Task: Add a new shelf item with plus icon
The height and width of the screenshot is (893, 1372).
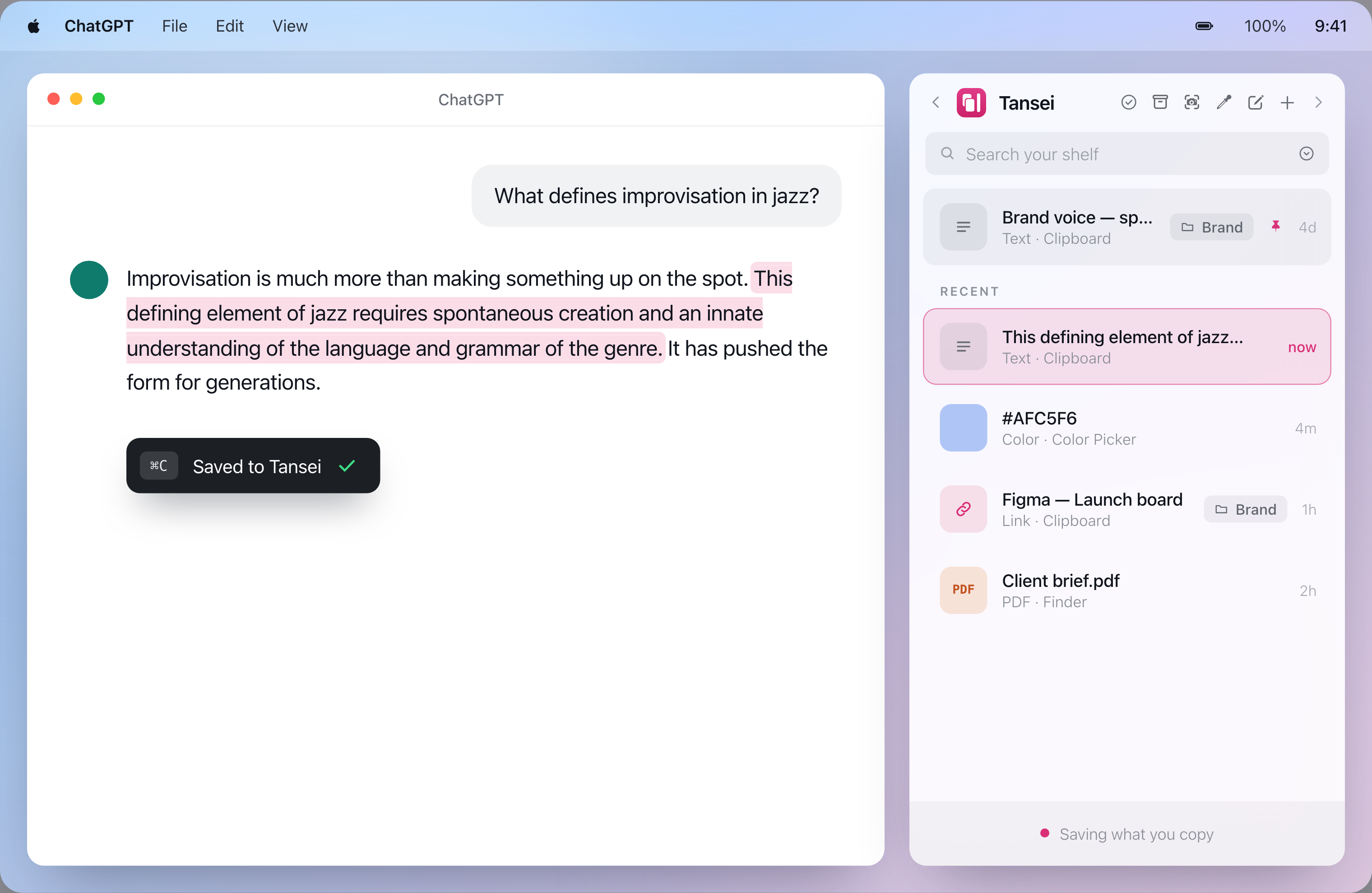Action: [1287, 102]
